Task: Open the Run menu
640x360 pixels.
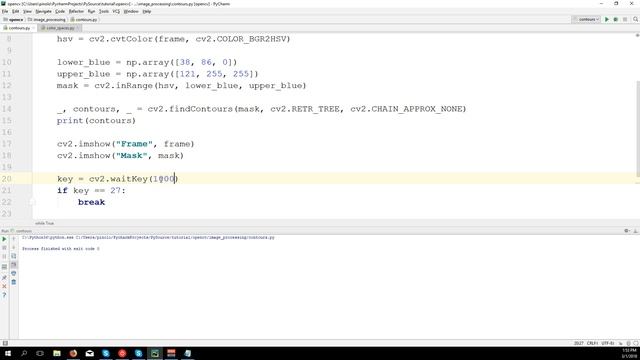Action: point(91,11)
